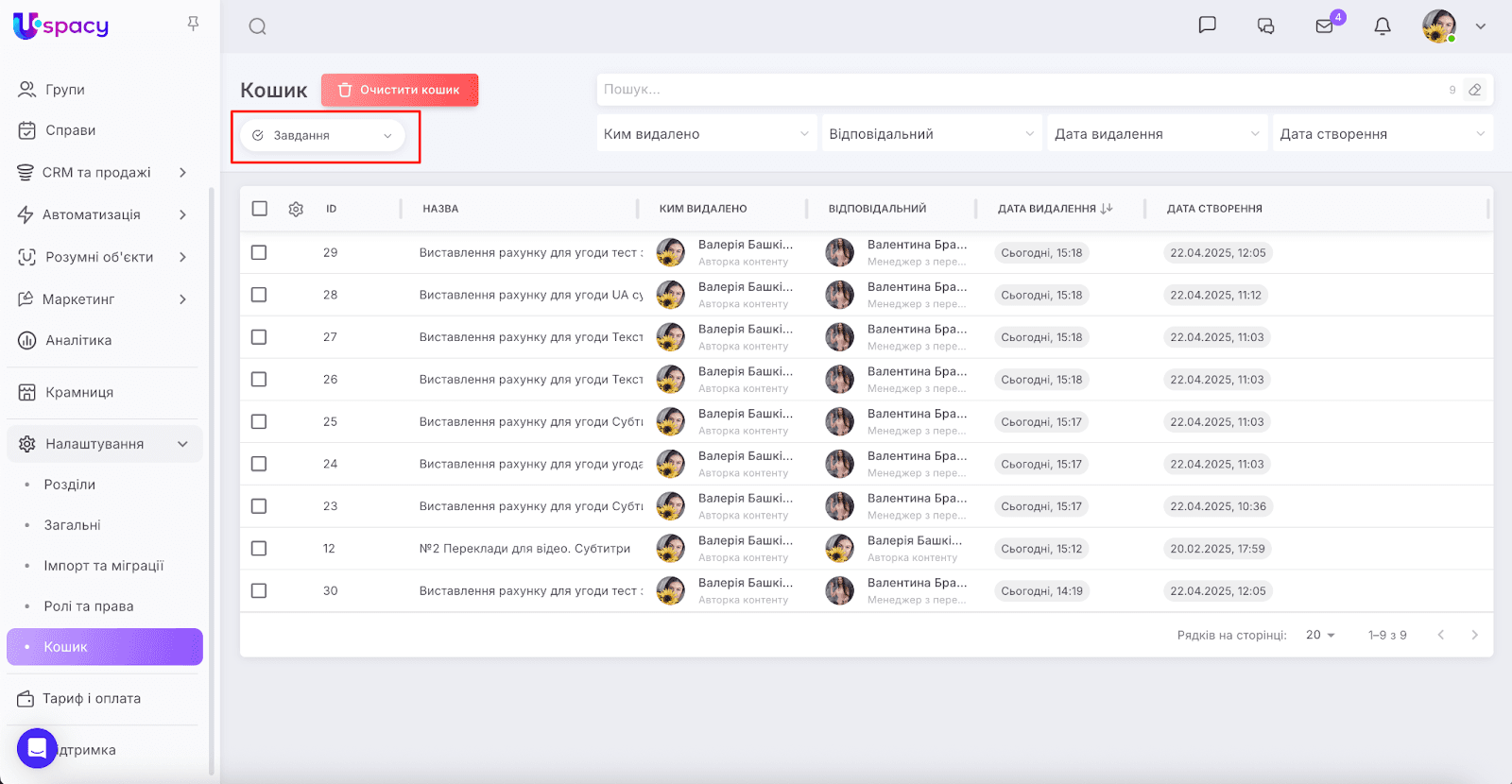Open the single chat bubble icon
The image size is (1512, 784).
pos(1207,26)
